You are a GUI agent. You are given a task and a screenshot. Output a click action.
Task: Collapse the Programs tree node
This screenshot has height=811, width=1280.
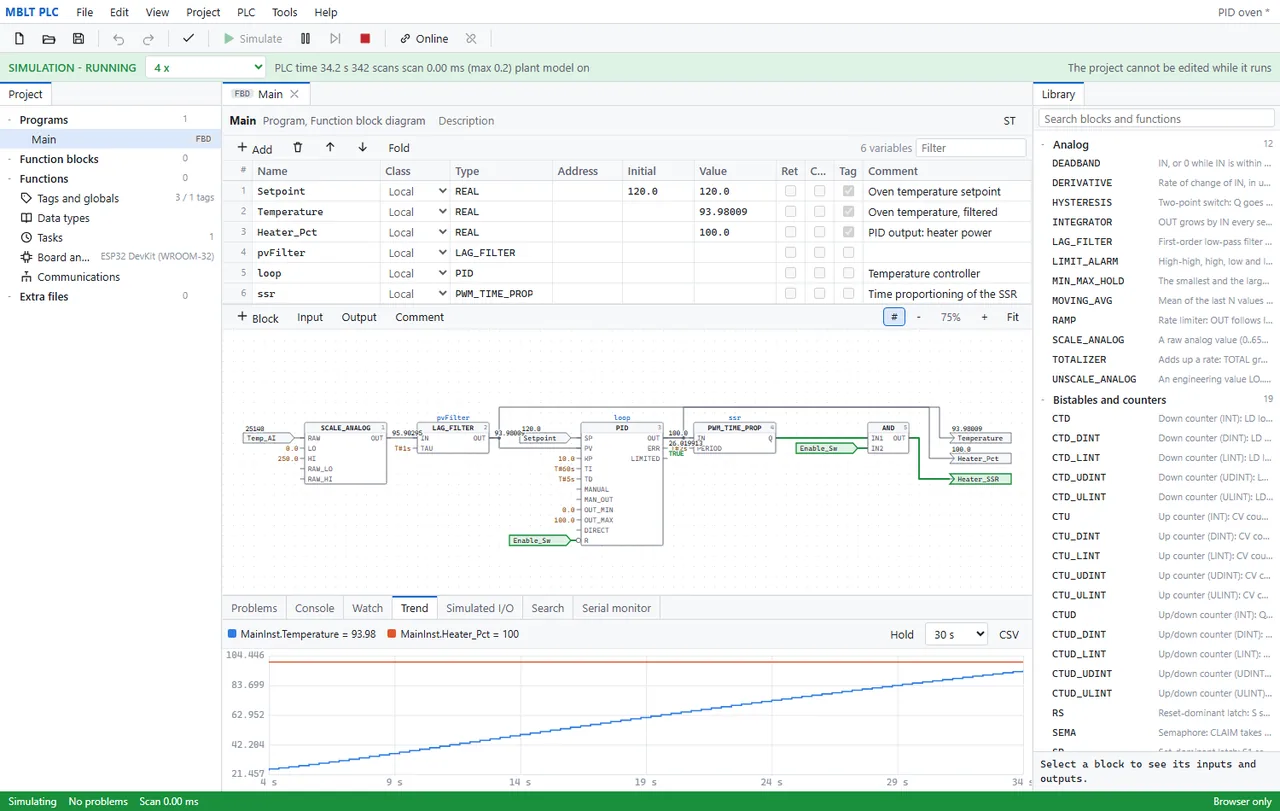coord(10,120)
